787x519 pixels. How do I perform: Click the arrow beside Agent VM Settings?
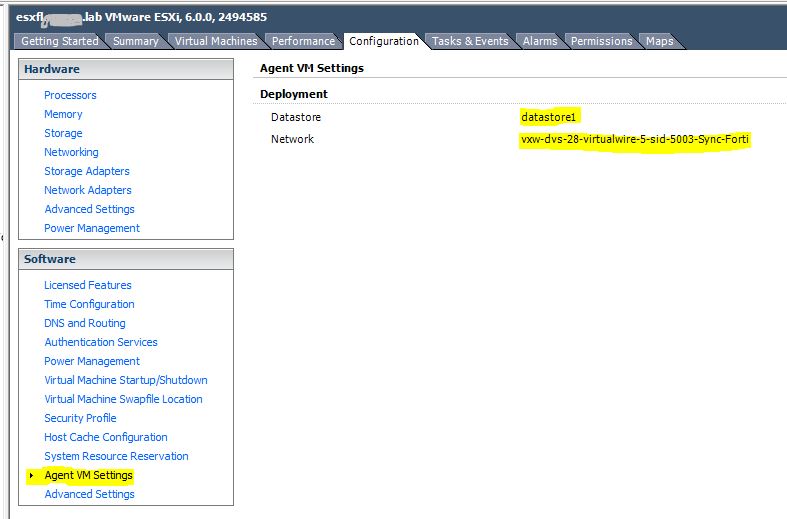coord(31,475)
